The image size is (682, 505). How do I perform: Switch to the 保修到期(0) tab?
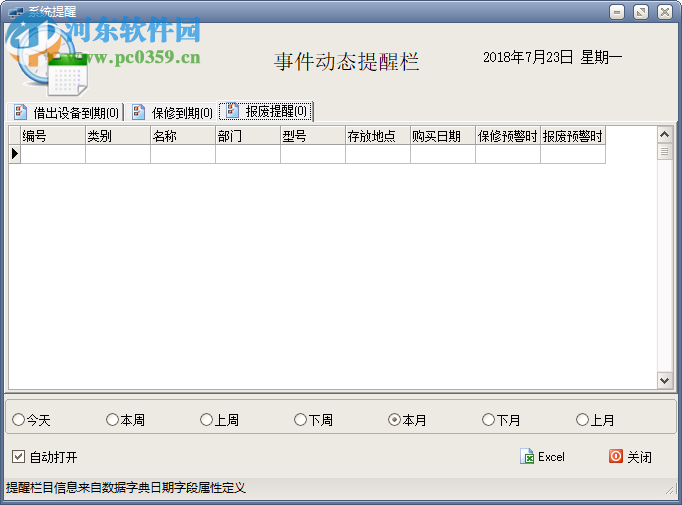coord(172,113)
